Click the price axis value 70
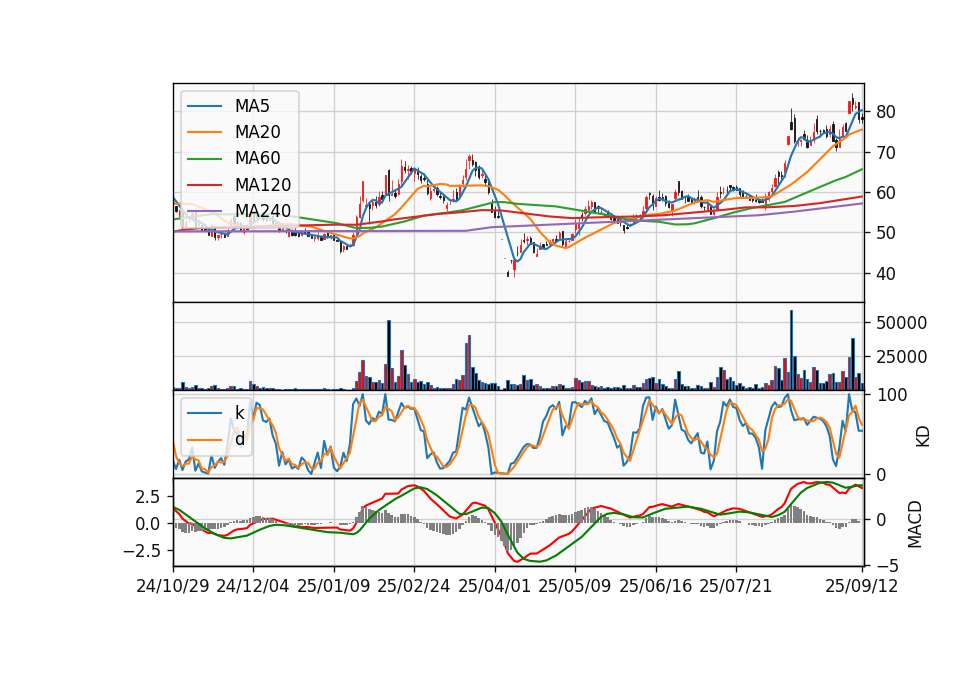 886,152
